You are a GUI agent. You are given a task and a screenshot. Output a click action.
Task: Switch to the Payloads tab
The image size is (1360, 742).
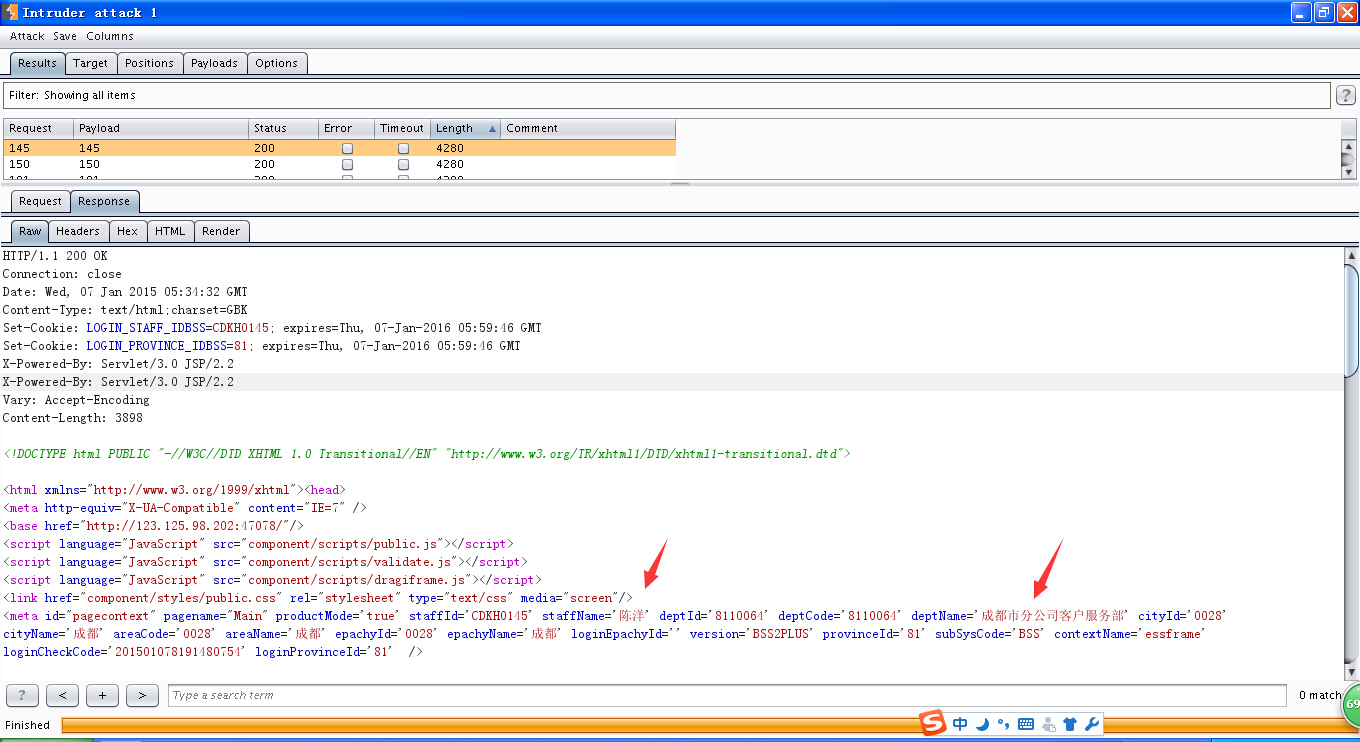[214, 63]
